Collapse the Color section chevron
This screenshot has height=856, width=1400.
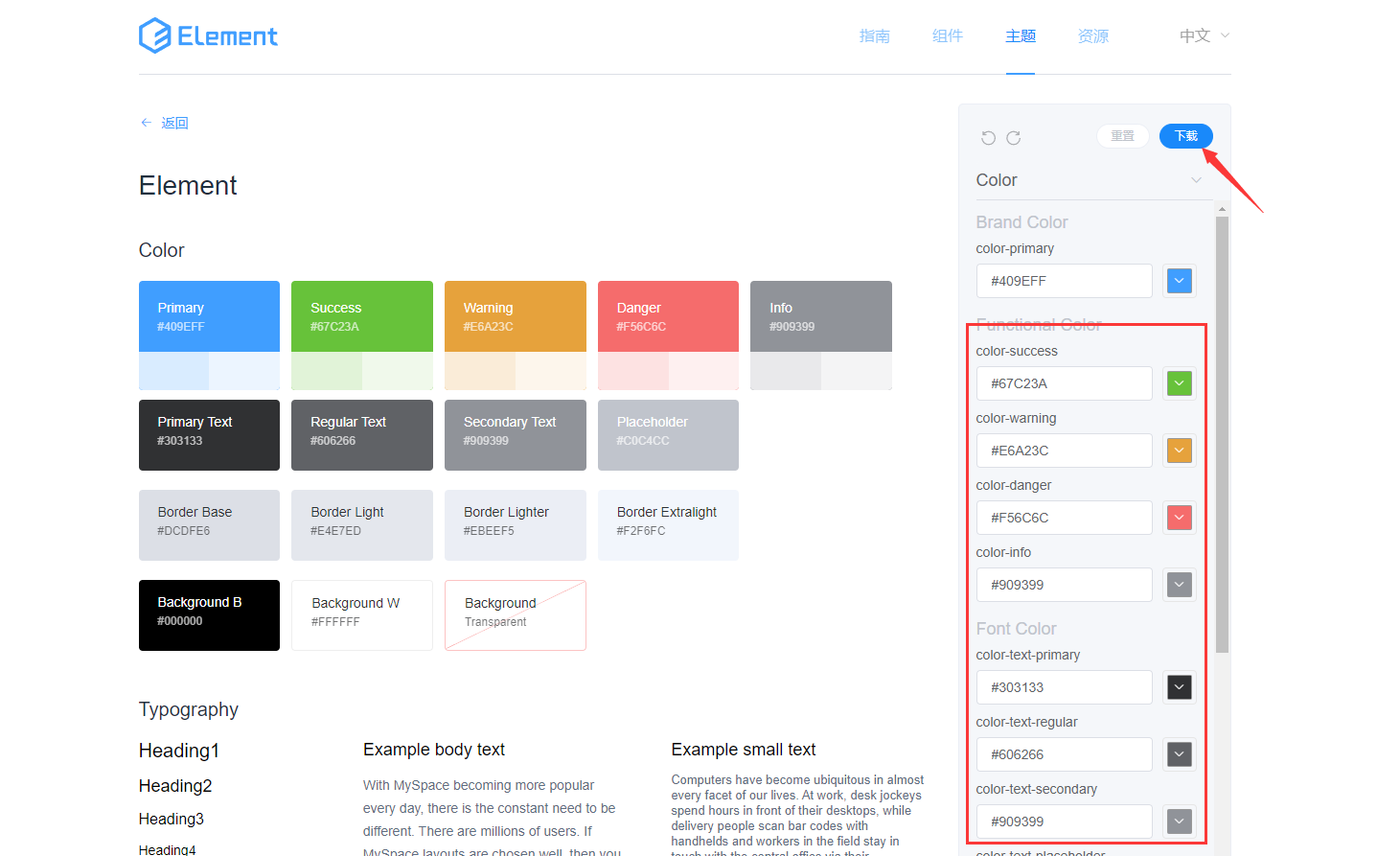pyautogui.click(x=1196, y=180)
